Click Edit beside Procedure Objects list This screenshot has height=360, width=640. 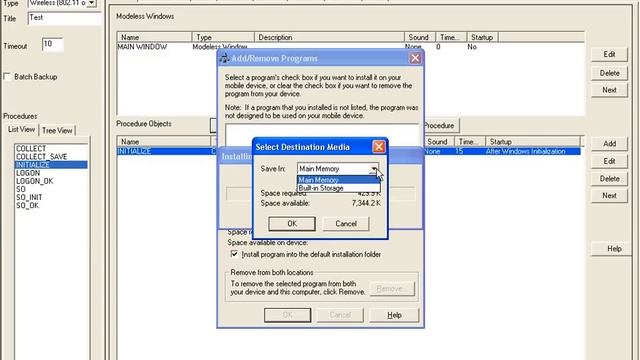[609, 161]
